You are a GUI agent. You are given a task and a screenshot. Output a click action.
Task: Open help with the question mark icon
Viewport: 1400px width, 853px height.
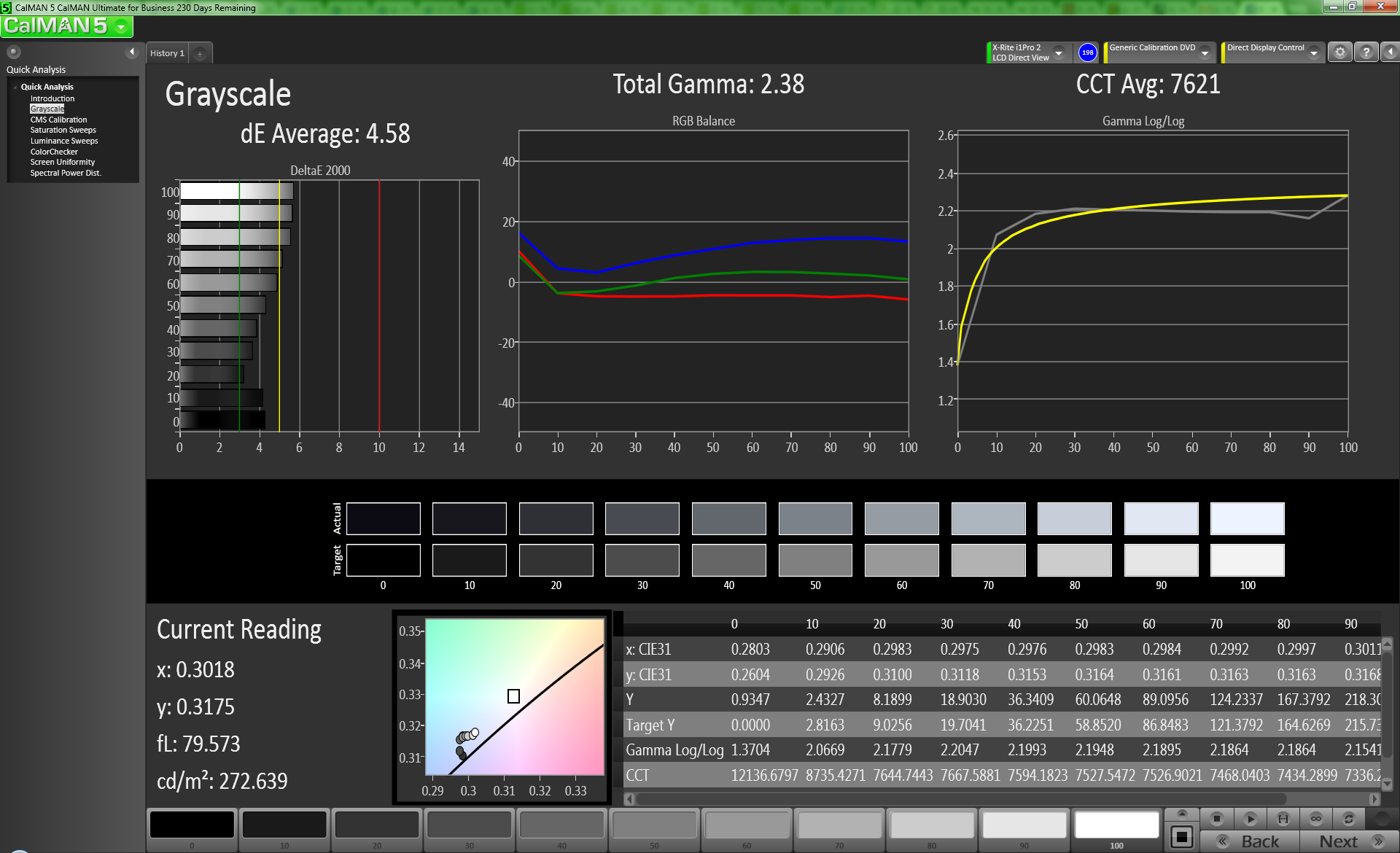(1366, 52)
